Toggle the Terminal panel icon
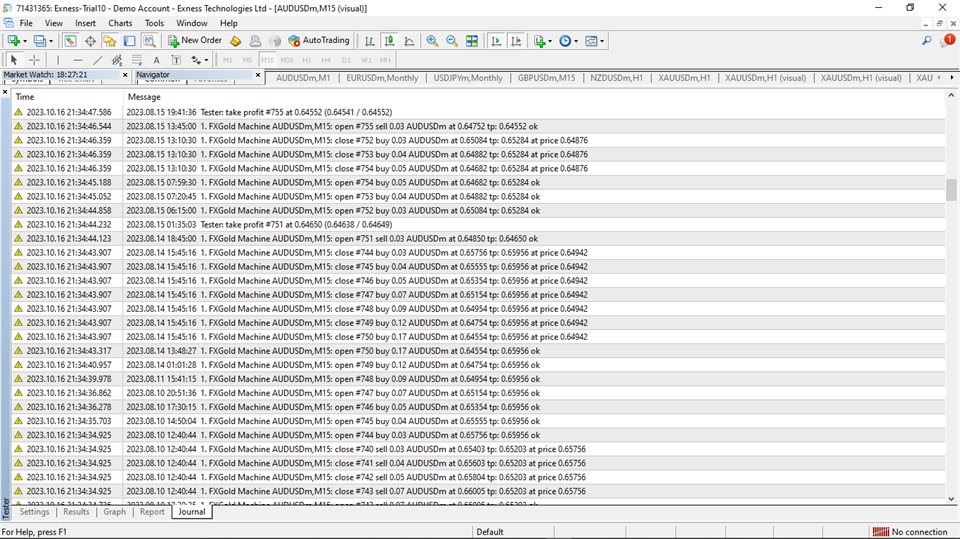960x539 pixels. click(129, 41)
